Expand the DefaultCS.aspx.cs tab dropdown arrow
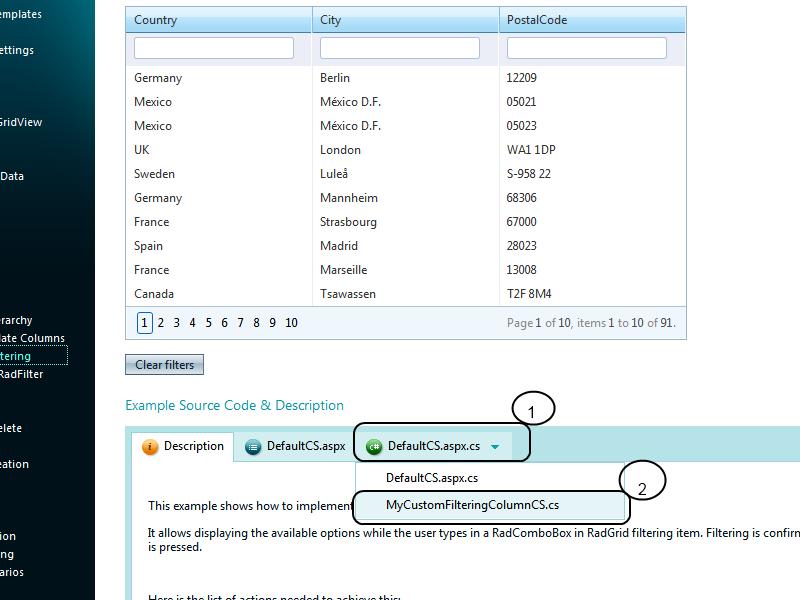The height and width of the screenshot is (600, 800). [494, 447]
